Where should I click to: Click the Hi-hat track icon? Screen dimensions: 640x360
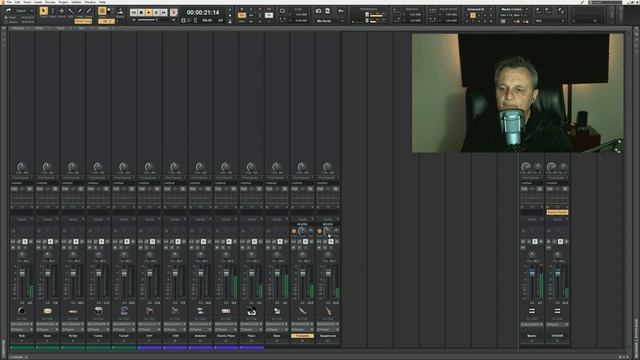pos(73,311)
